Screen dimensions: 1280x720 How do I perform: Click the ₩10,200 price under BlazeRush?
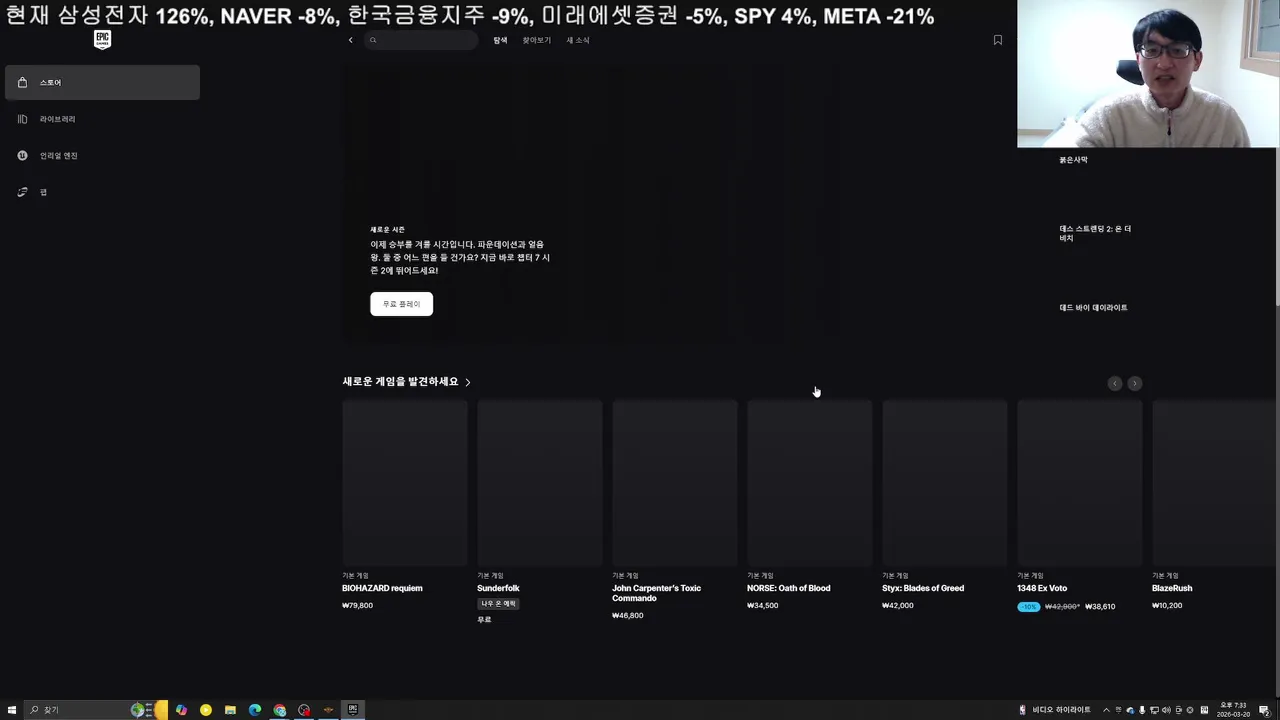click(x=1167, y=605)
